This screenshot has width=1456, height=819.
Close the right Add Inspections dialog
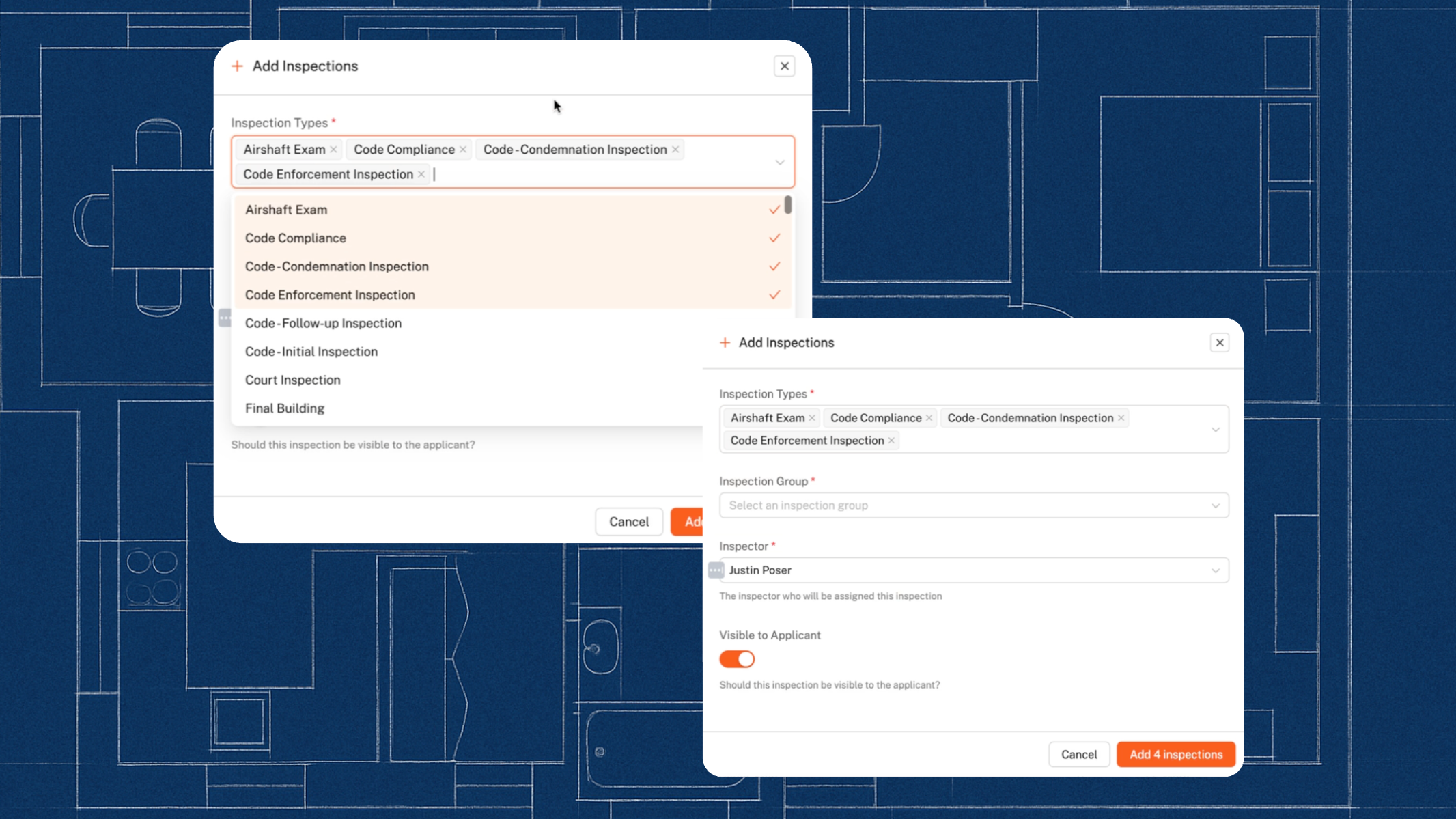1219,343
